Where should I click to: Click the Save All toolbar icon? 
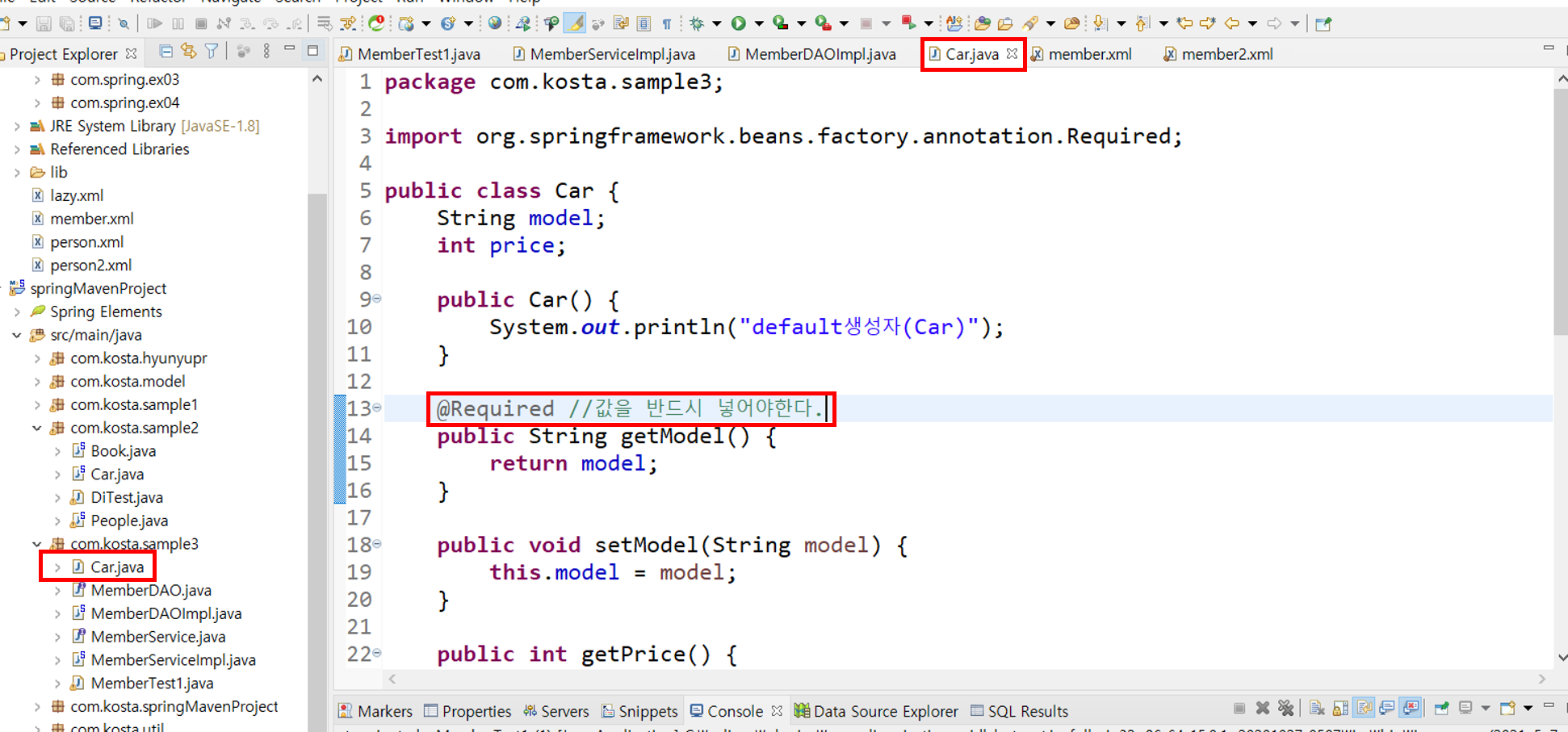pyautogui.click(x=67, y=24)
